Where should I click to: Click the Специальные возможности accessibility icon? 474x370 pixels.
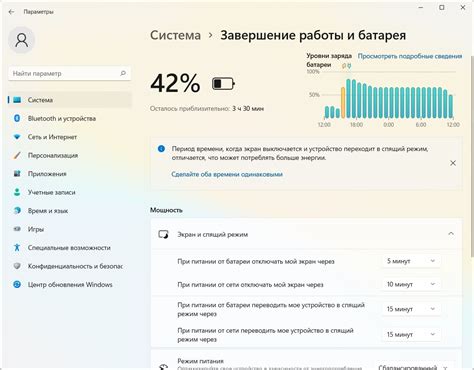click(x=17, y=248)
